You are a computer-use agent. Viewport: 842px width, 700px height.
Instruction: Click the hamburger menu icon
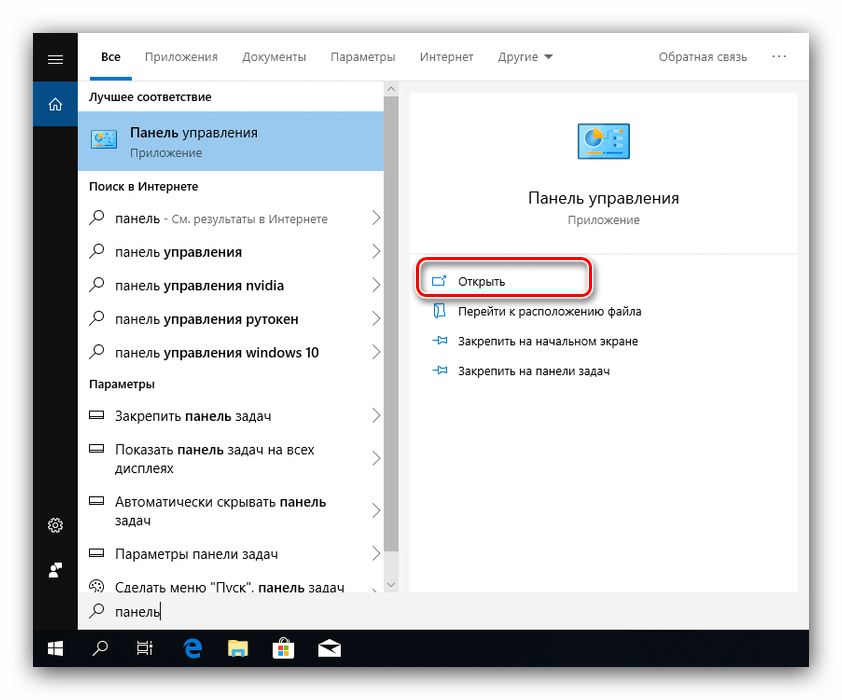(x=55, y=59)
